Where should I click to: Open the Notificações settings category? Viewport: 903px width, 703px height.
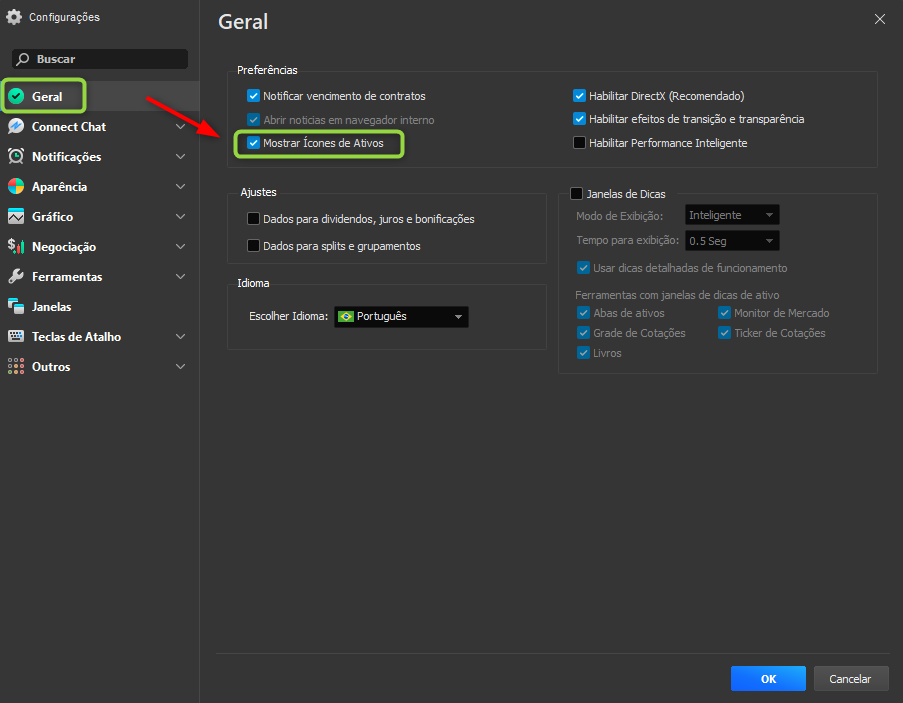tap(100, 156)
